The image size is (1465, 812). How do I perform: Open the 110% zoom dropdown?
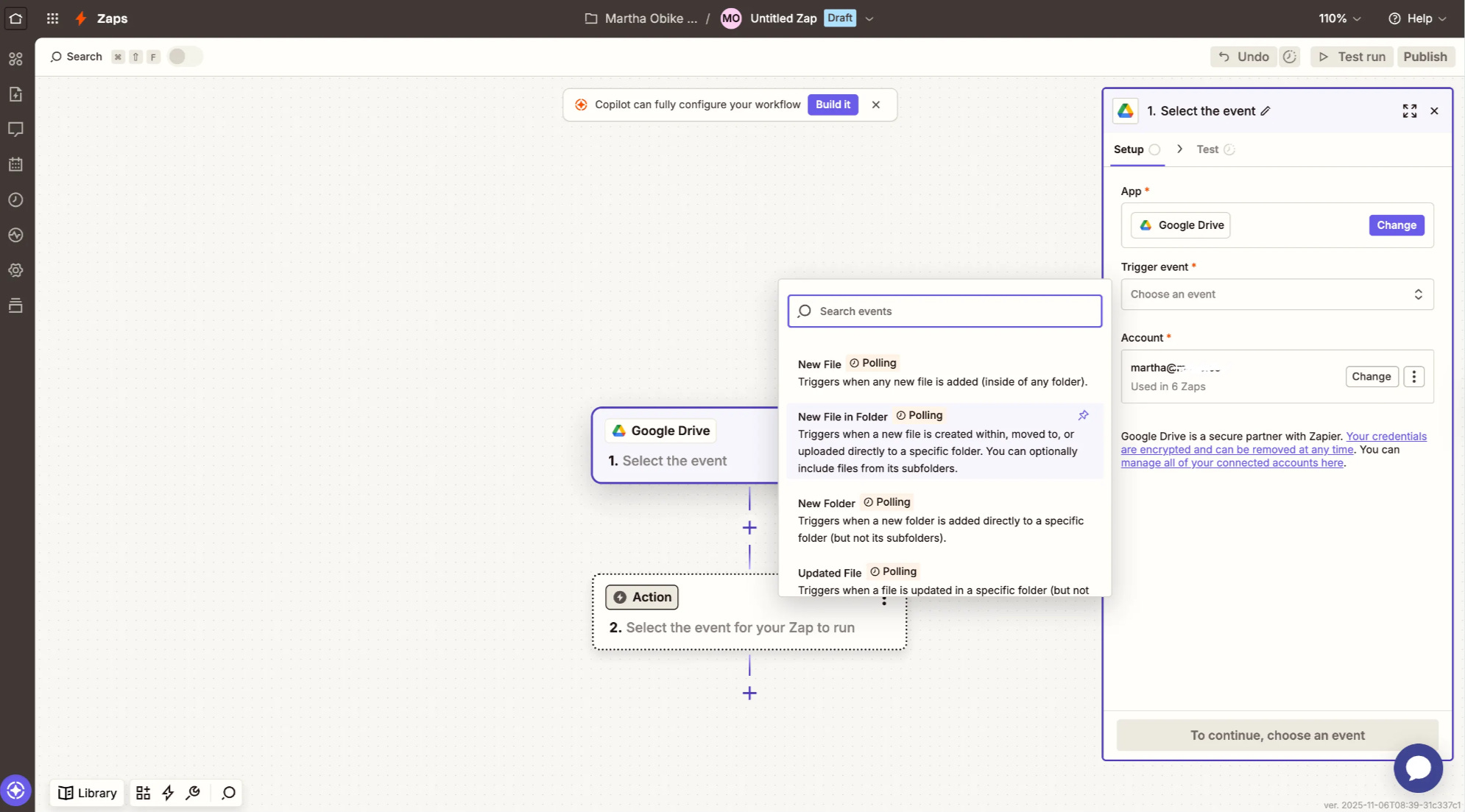[x=1339, y=18]
